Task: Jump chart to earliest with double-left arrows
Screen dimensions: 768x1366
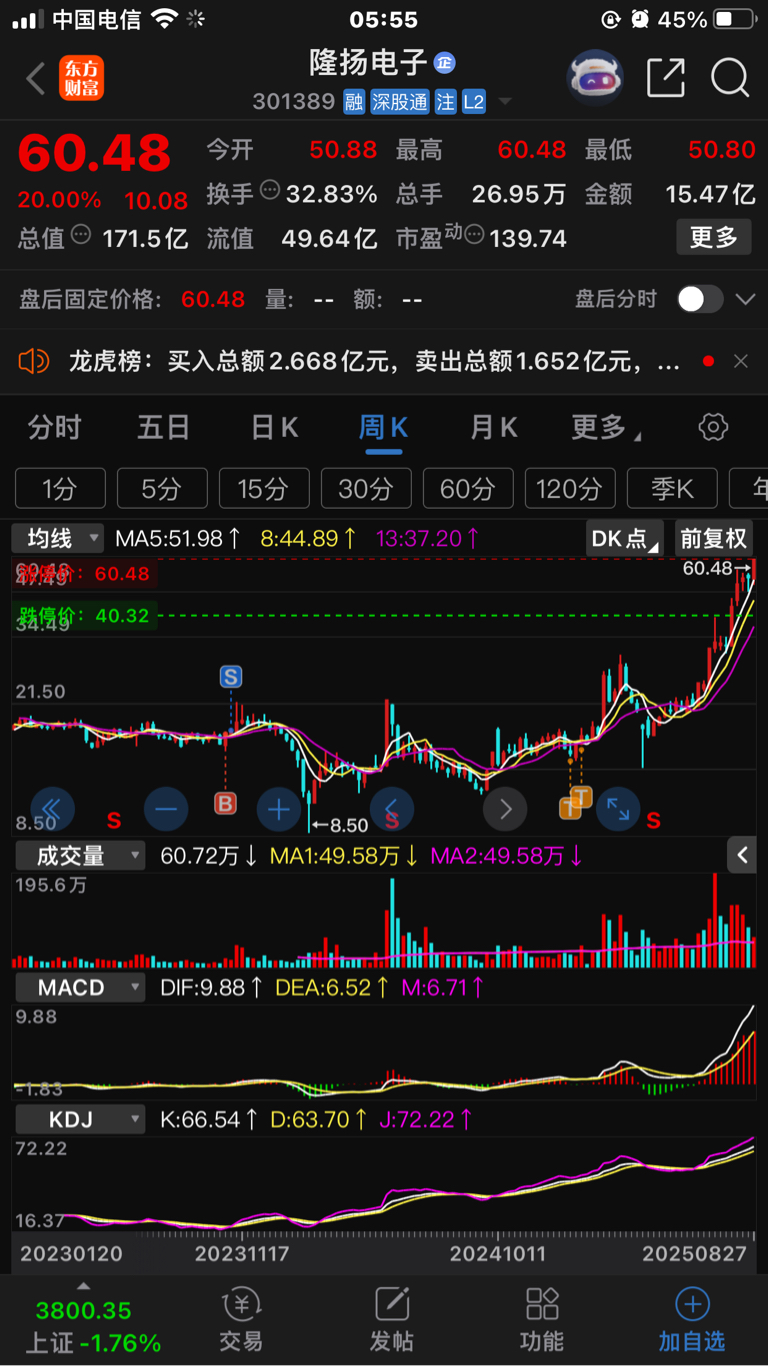Action: pos(52,809)
